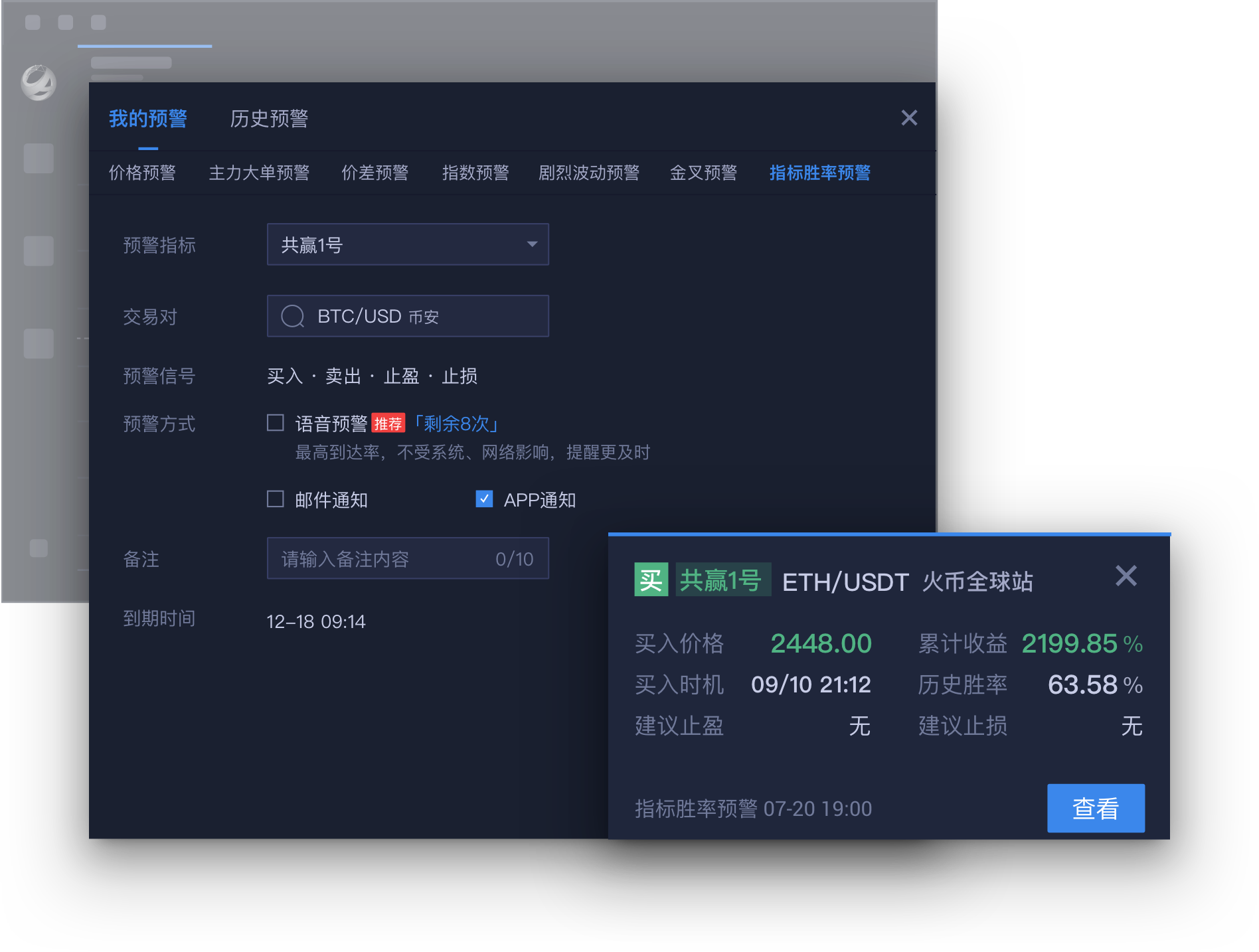Select the 剧烈波动预警 sub-tab
Image resolution: width=1259 pixels, height=952 pixels.
(x=589, y=173)
